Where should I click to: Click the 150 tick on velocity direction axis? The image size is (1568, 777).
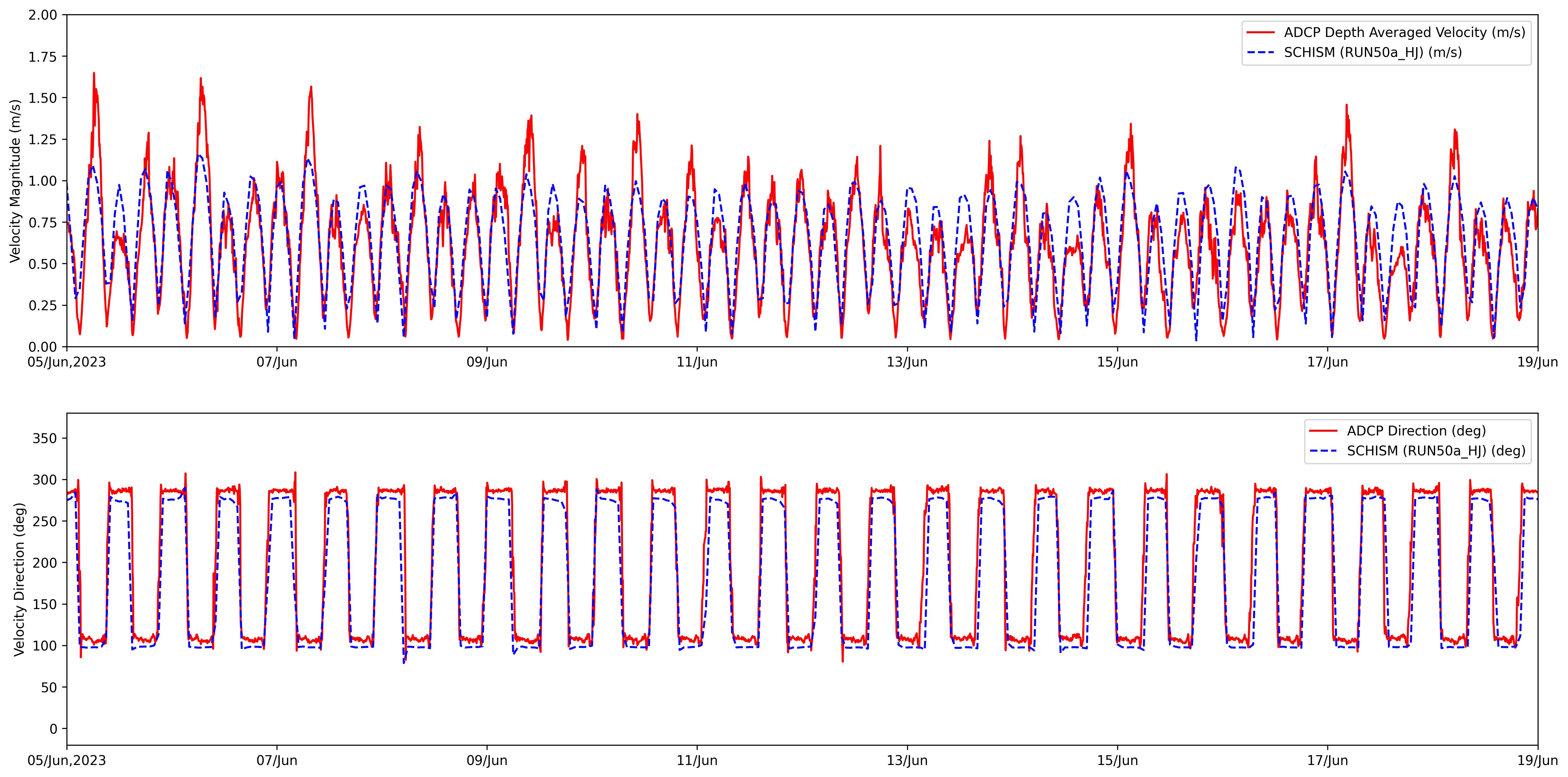44,604
